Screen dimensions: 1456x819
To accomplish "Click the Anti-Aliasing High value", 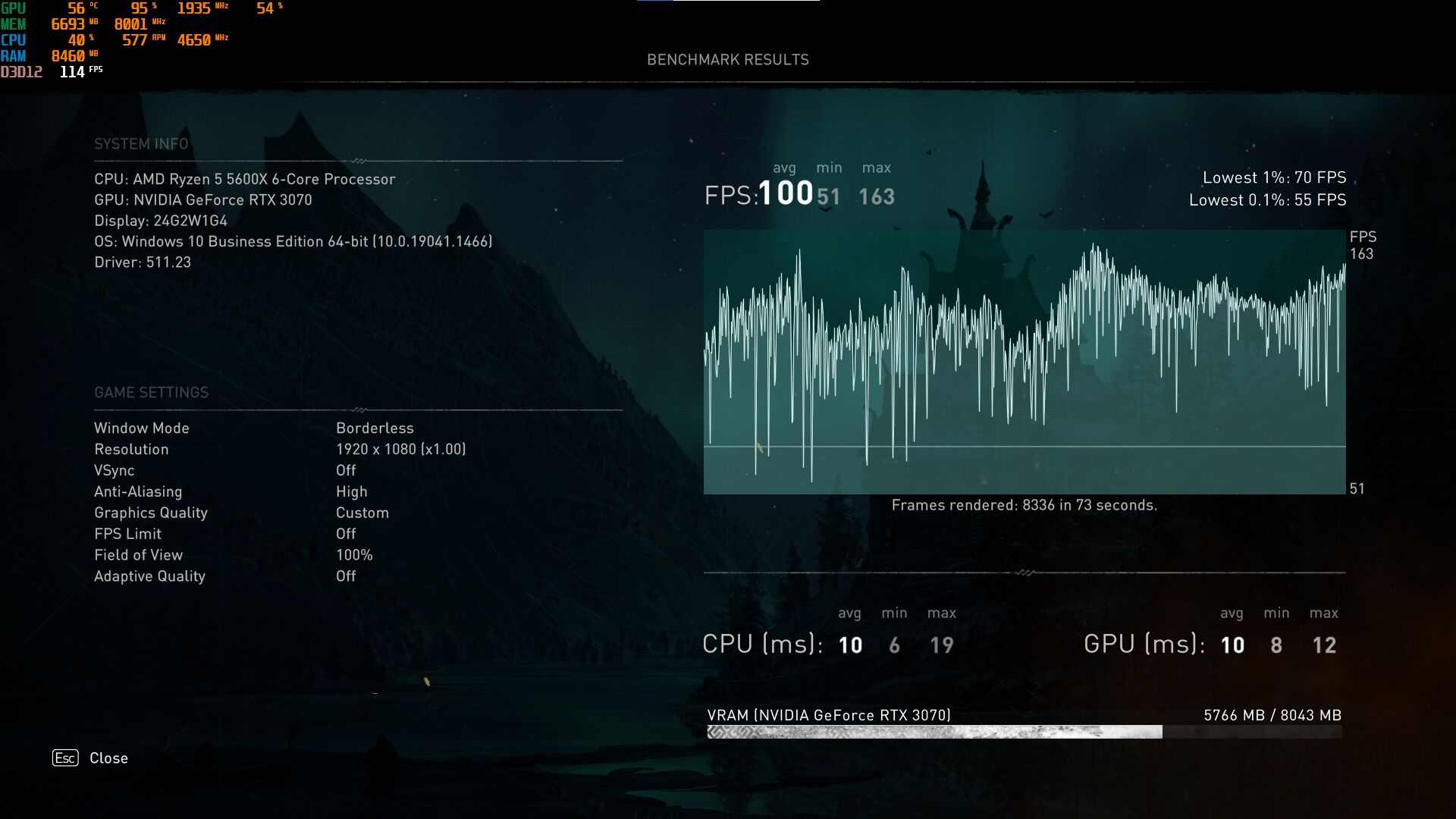I will [x=352, y=491].
